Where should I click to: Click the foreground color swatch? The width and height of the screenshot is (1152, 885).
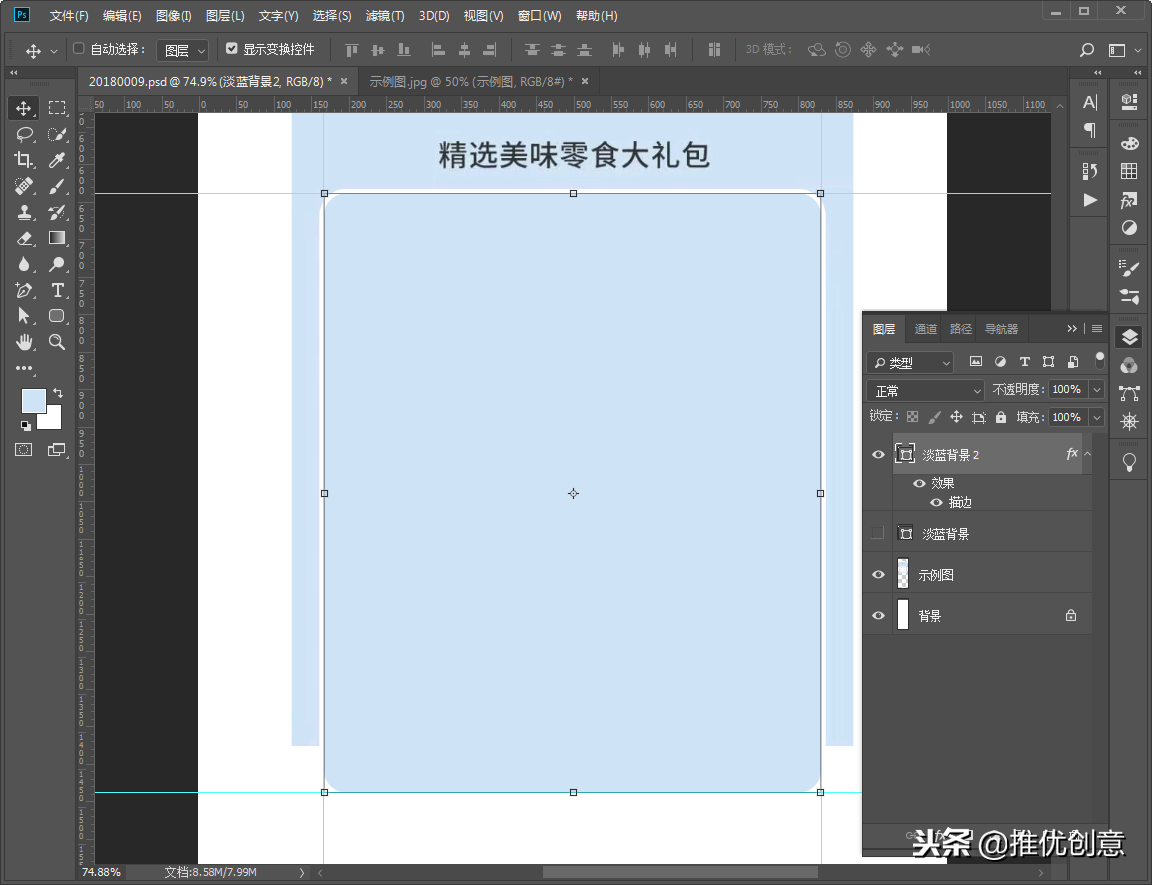[33, 401]
